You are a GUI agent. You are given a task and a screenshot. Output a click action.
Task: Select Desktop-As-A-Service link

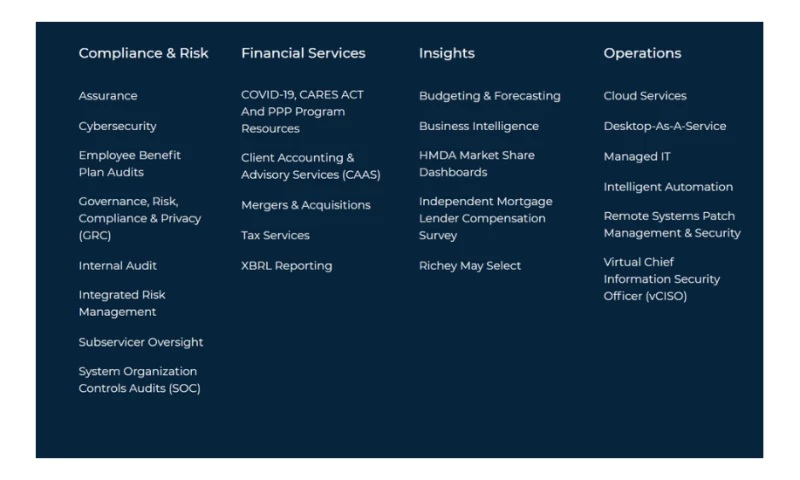tap(664, 126)
